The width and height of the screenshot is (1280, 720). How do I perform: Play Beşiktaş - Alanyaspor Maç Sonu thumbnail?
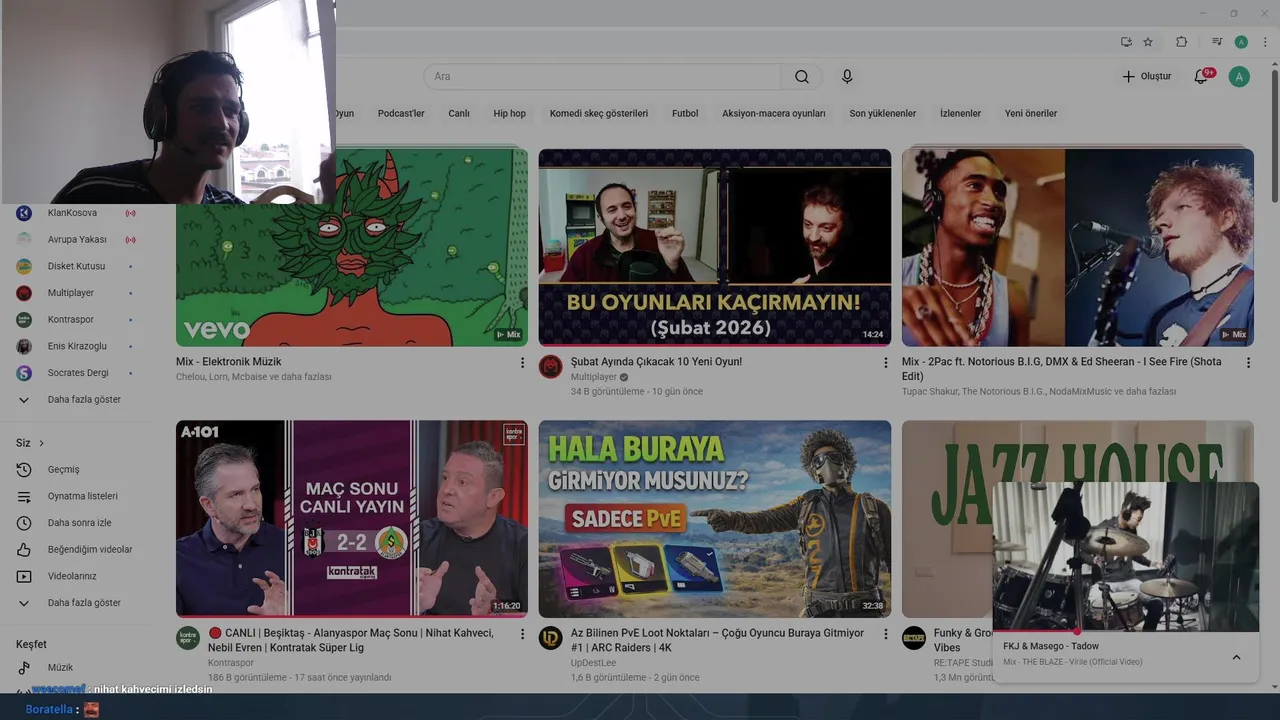tap(352, 518)
